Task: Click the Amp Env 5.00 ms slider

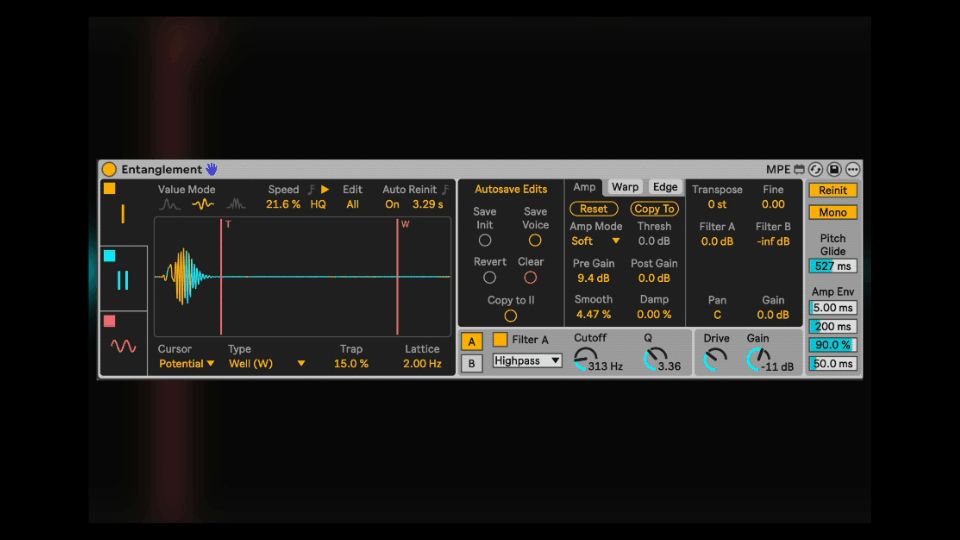Action: [833, 308]
